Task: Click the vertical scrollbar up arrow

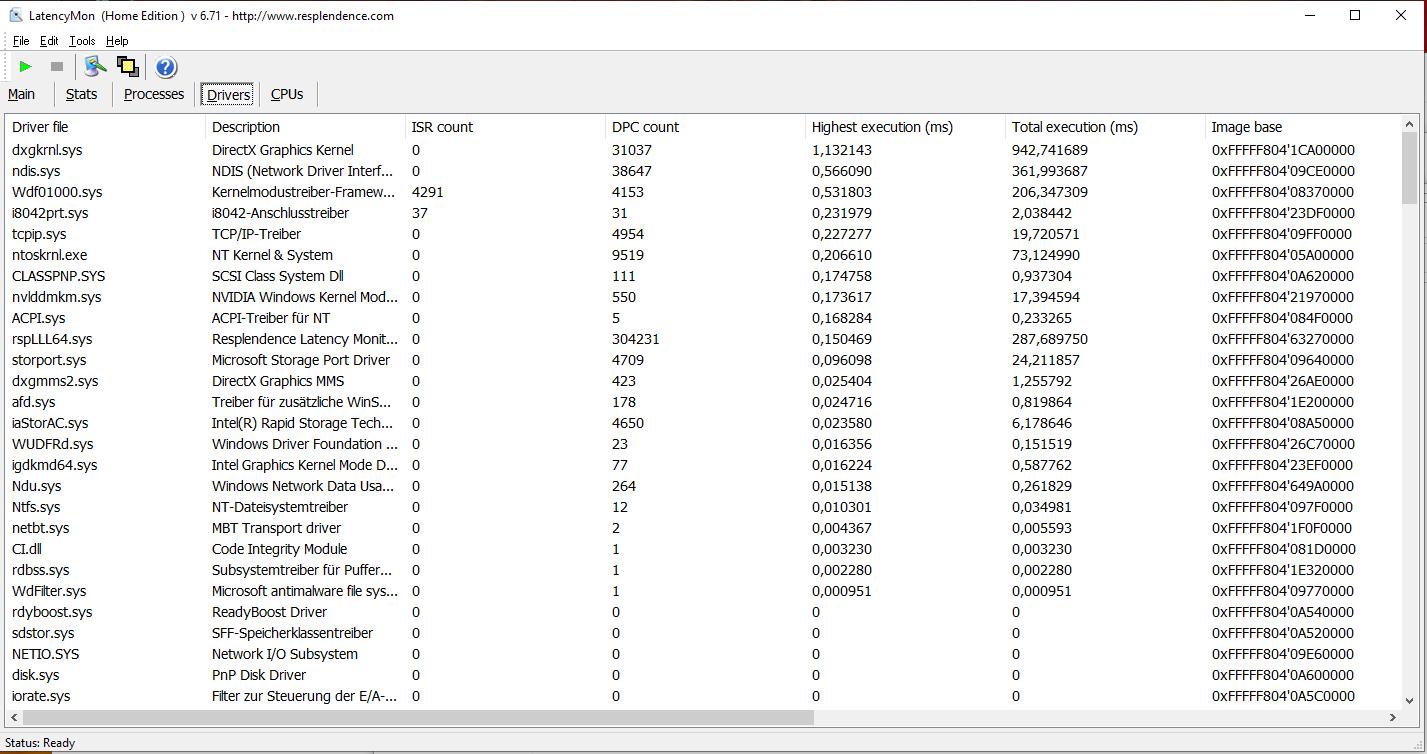Action: 1410,125
